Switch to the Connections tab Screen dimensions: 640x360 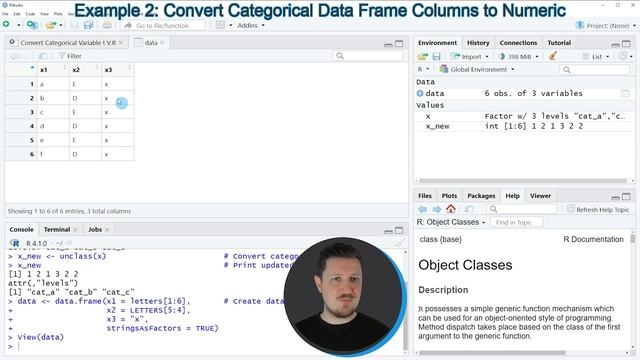pyautogui.click(x=518, y=43)
